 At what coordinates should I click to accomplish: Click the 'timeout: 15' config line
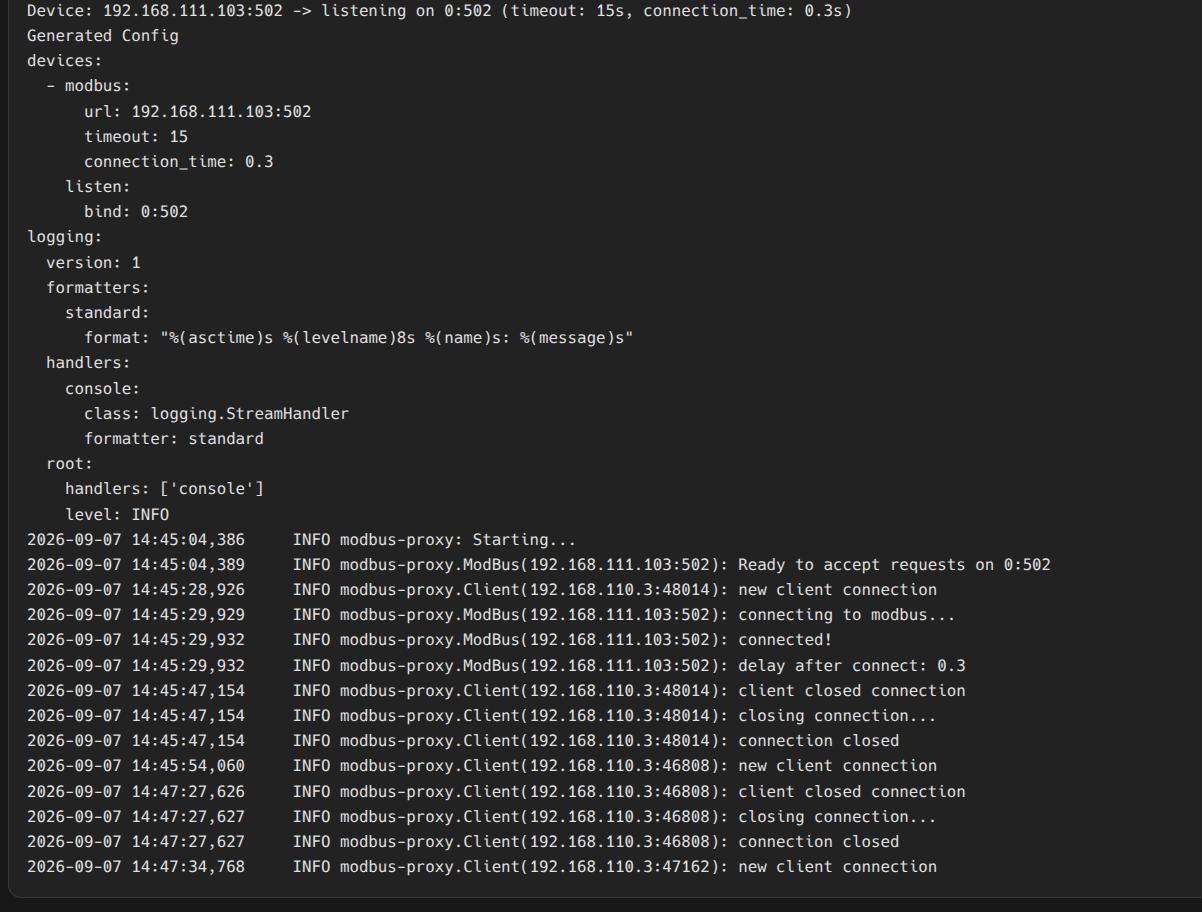pyautogui.click(x=136, y=136)
